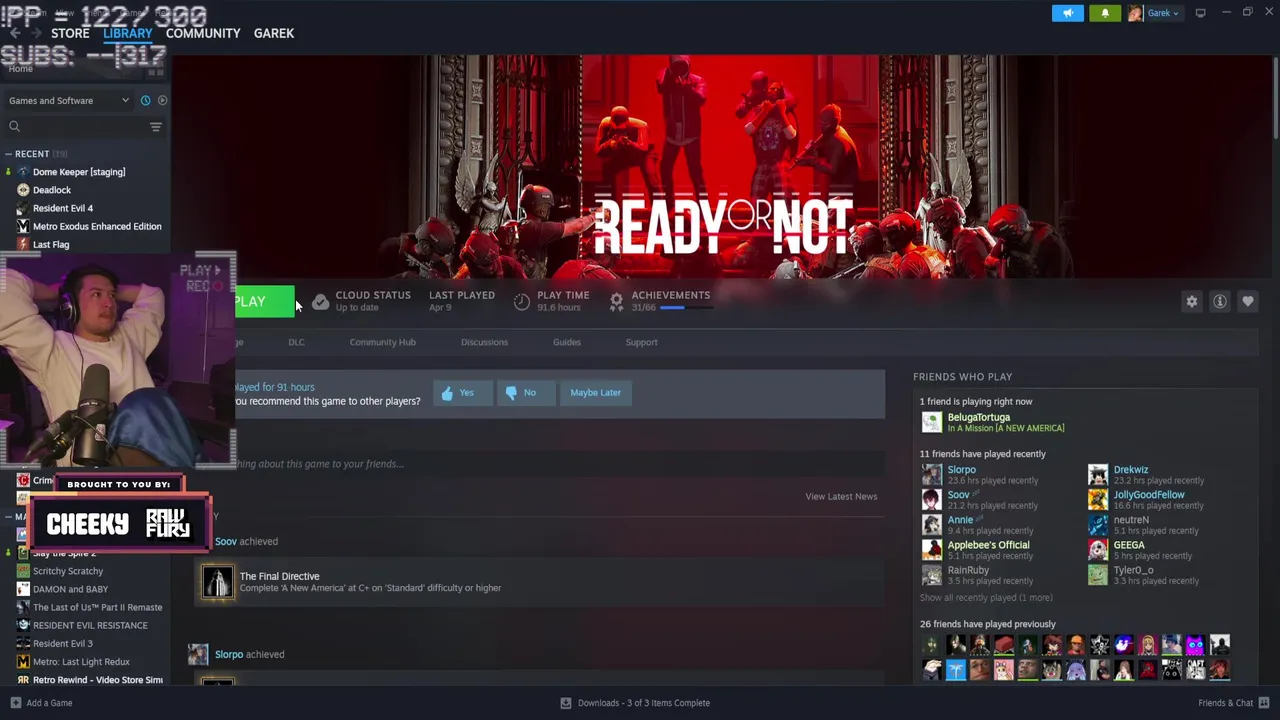Open View Latest News link
The image size is (1280, 720).
841,496
